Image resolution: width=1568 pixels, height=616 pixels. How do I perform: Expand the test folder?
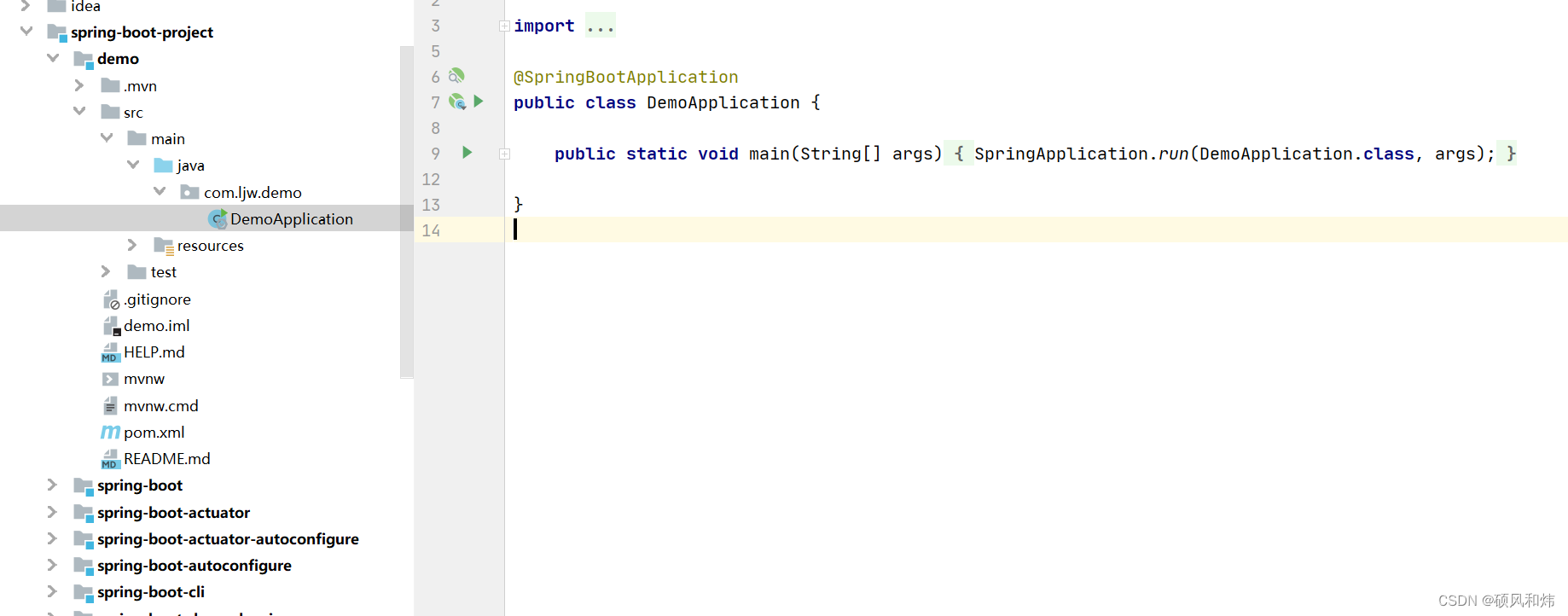coord(106,271)
